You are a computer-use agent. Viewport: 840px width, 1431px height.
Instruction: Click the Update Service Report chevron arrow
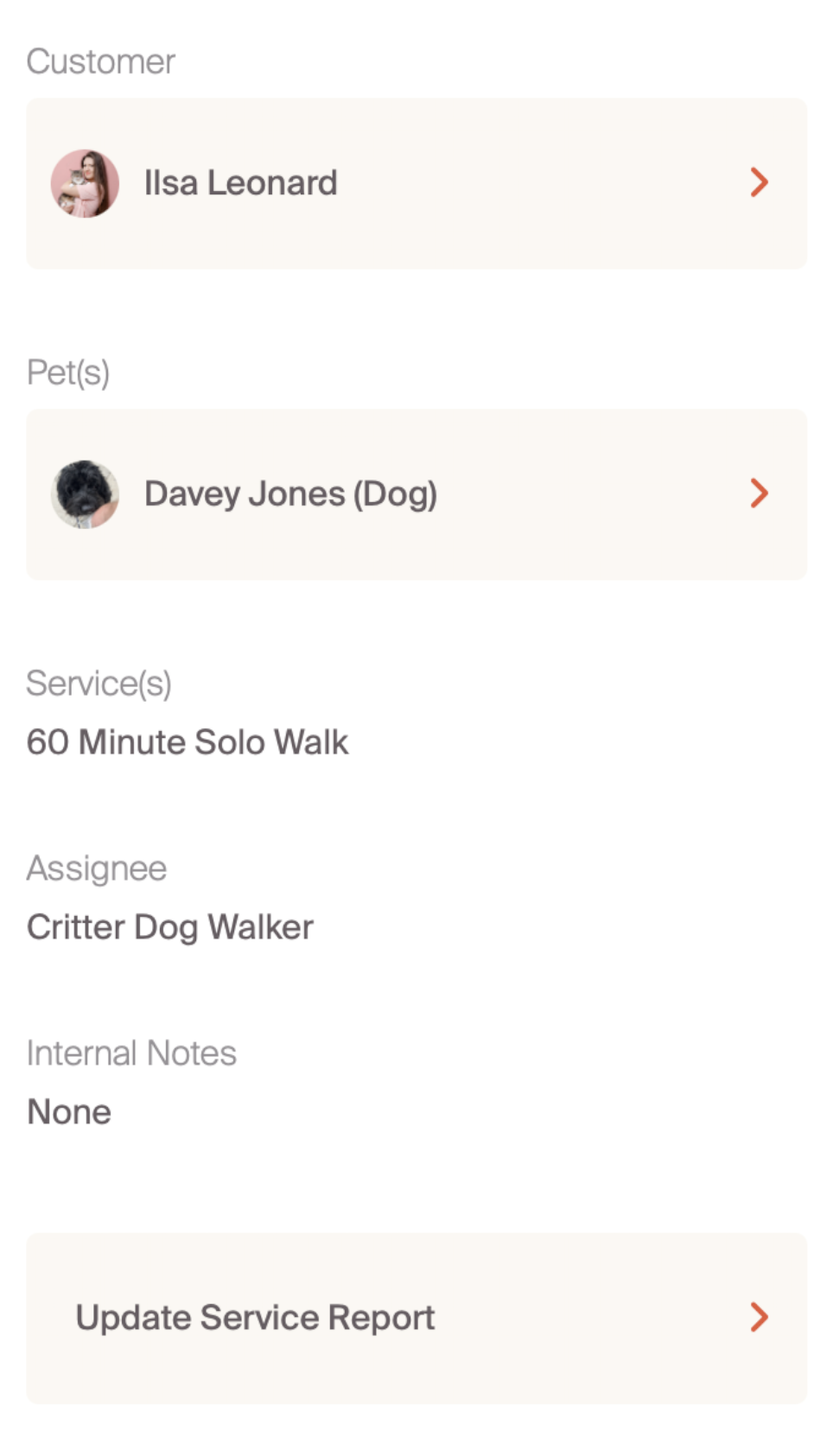tap(759, 1317)
